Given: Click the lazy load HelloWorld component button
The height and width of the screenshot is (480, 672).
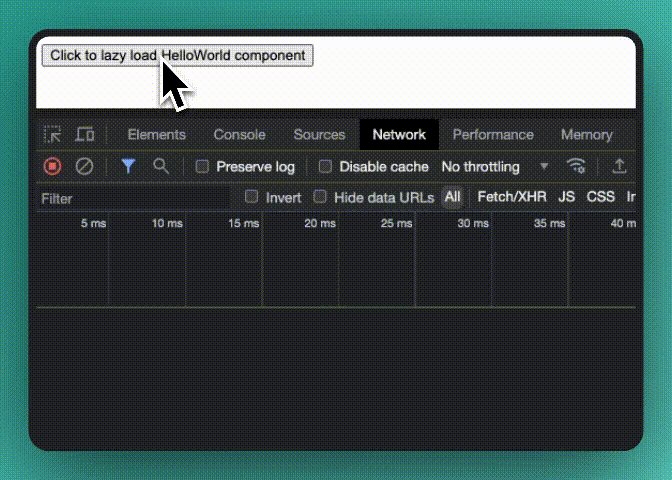Looking at the screenshot, I should (x=177, y=55).
